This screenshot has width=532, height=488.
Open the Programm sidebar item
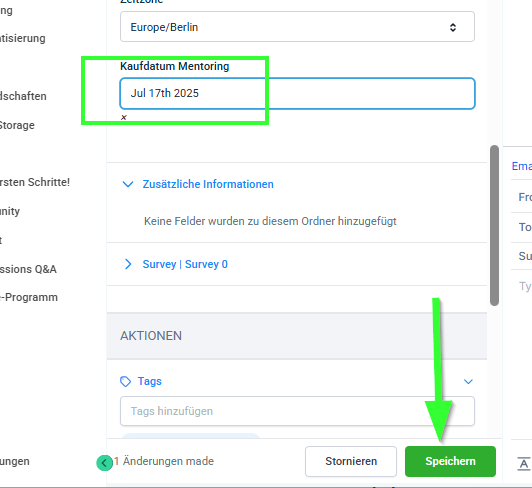click(29, 297)
